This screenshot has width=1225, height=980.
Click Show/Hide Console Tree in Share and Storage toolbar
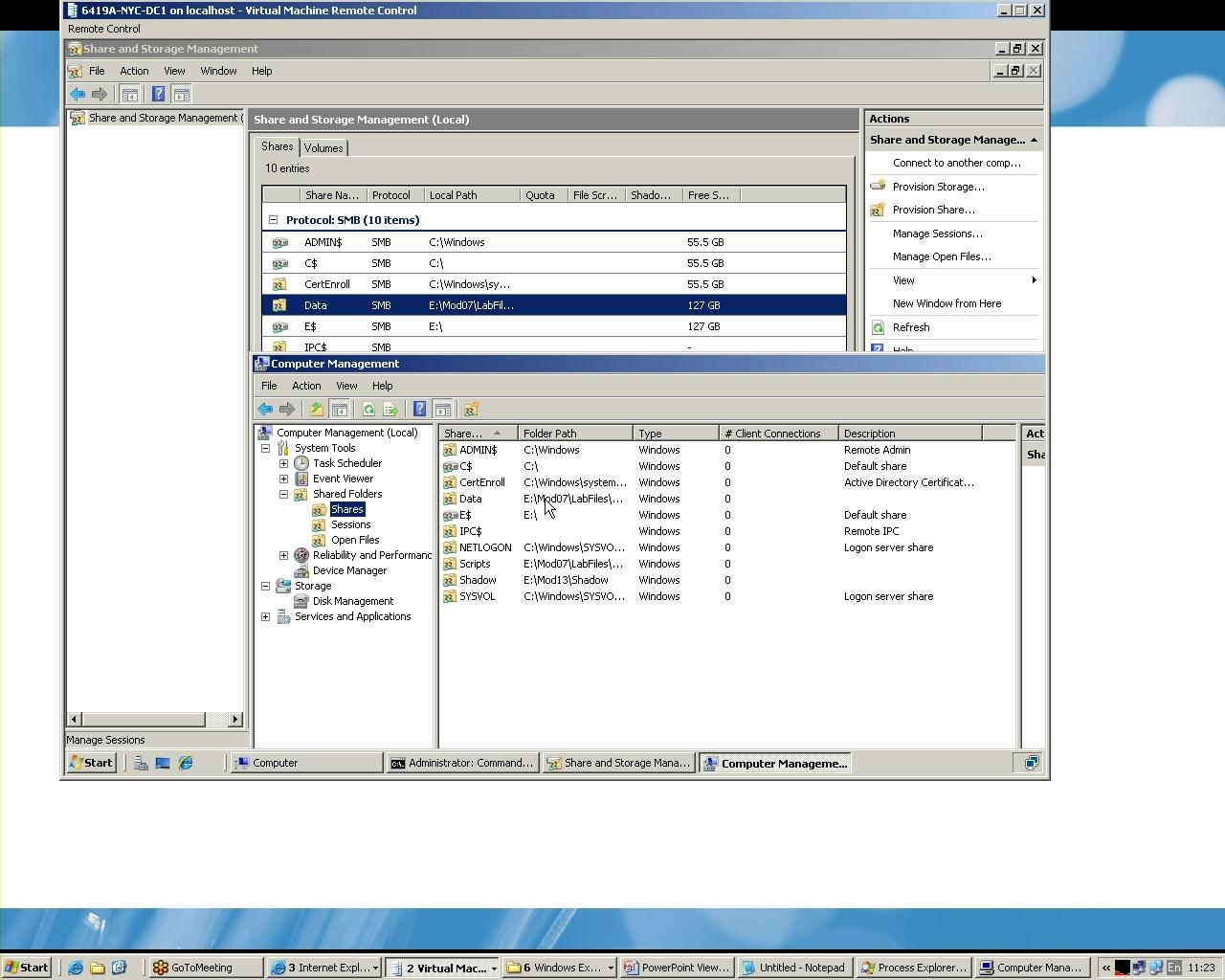pyautogui.click(x=129, y=94)
